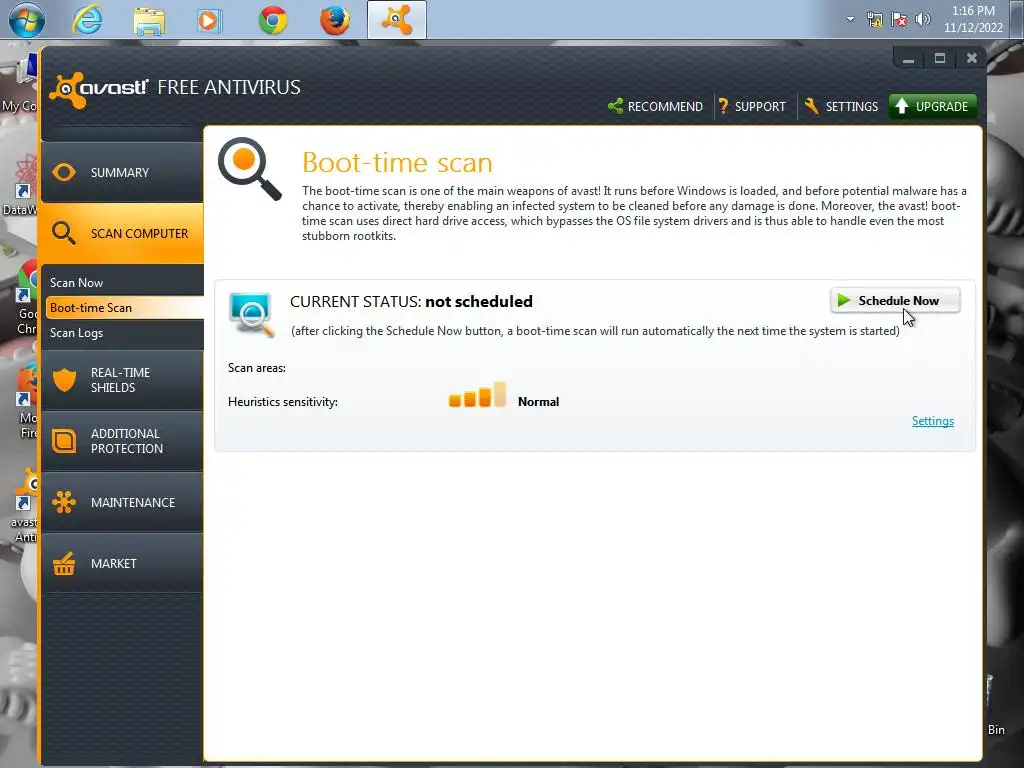Open the Market section
The height and width of the screenshot is (768, 1024).
click(122, 563)
